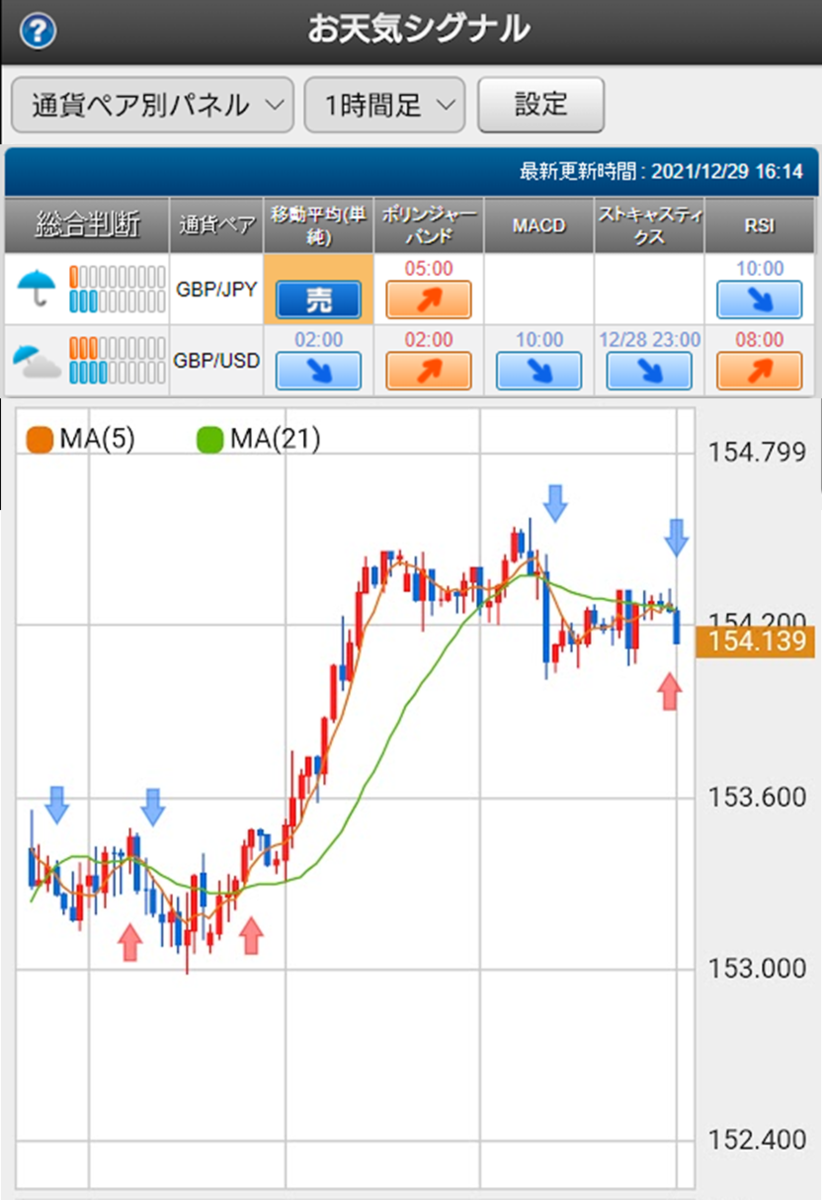Viewport: 822px width, 1200px height.
Task: Click the 総合判断 column header
Action: tap(87, 225)
